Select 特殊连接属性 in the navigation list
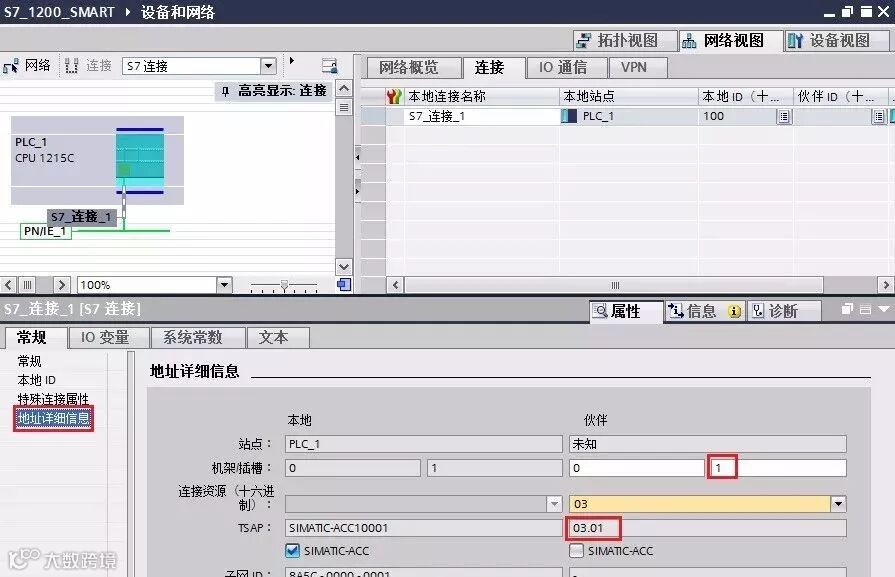Screen dimensions: 895x577 pos(53,399)
